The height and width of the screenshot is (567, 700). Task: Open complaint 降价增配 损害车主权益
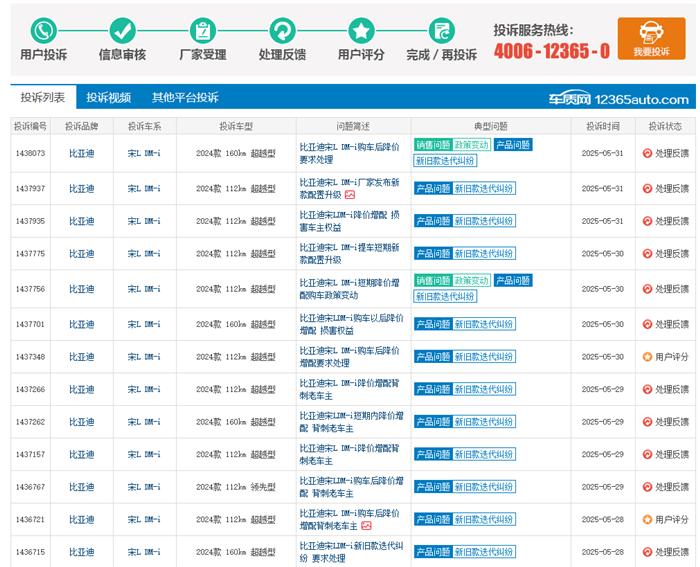(x=349, y=221)
